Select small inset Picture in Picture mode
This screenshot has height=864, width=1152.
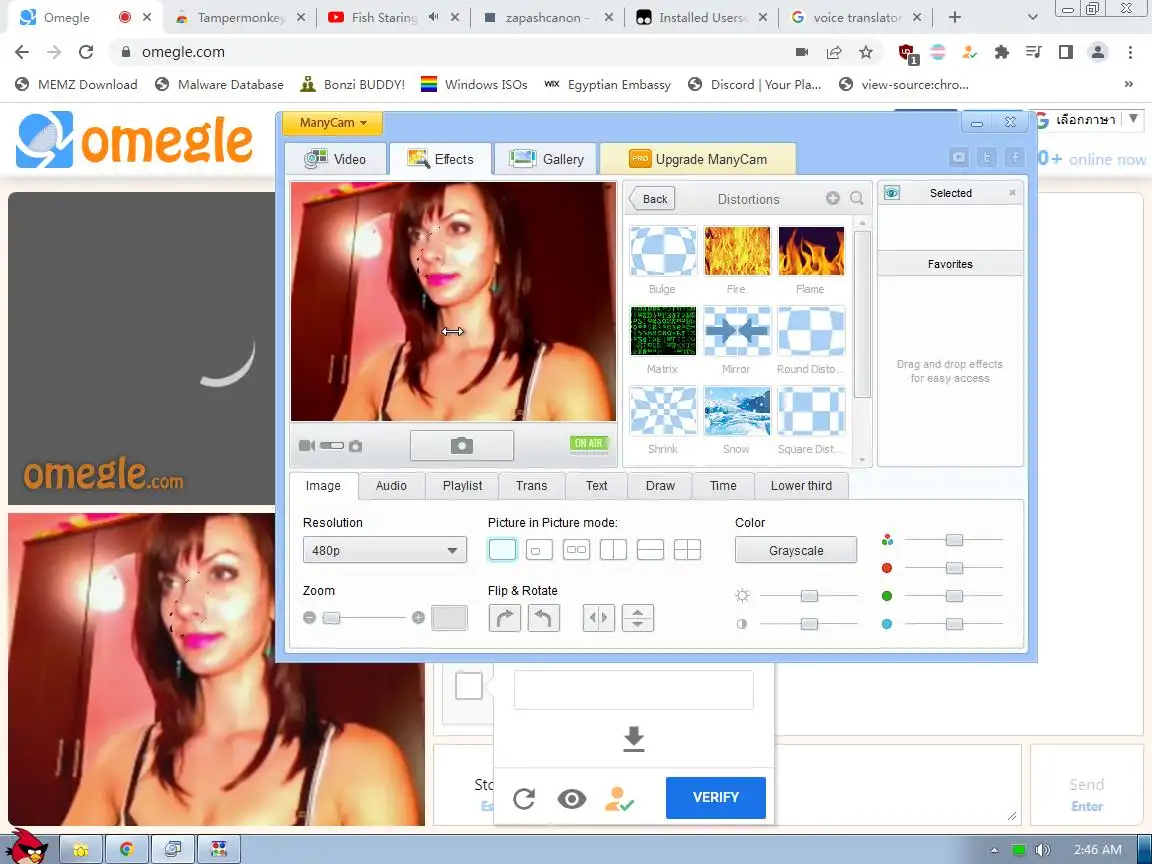tap(539, 550)
